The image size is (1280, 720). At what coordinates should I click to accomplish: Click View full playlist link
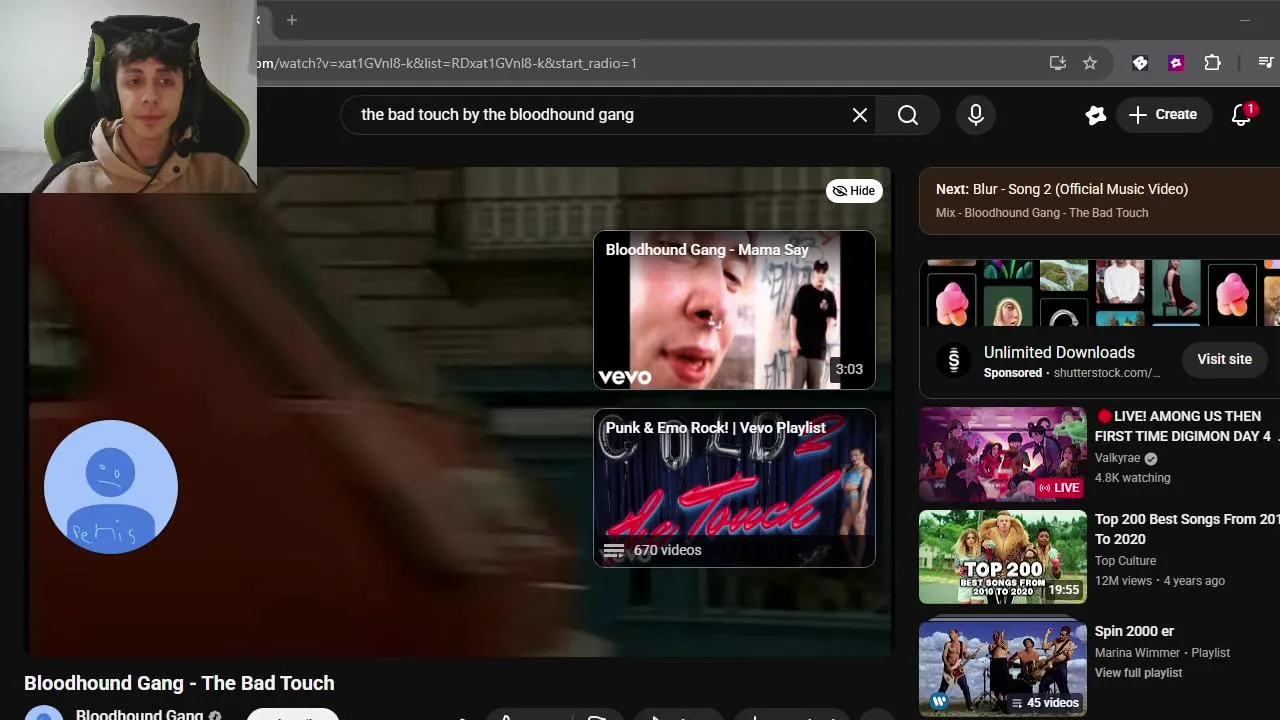[x=1138, y=673]
